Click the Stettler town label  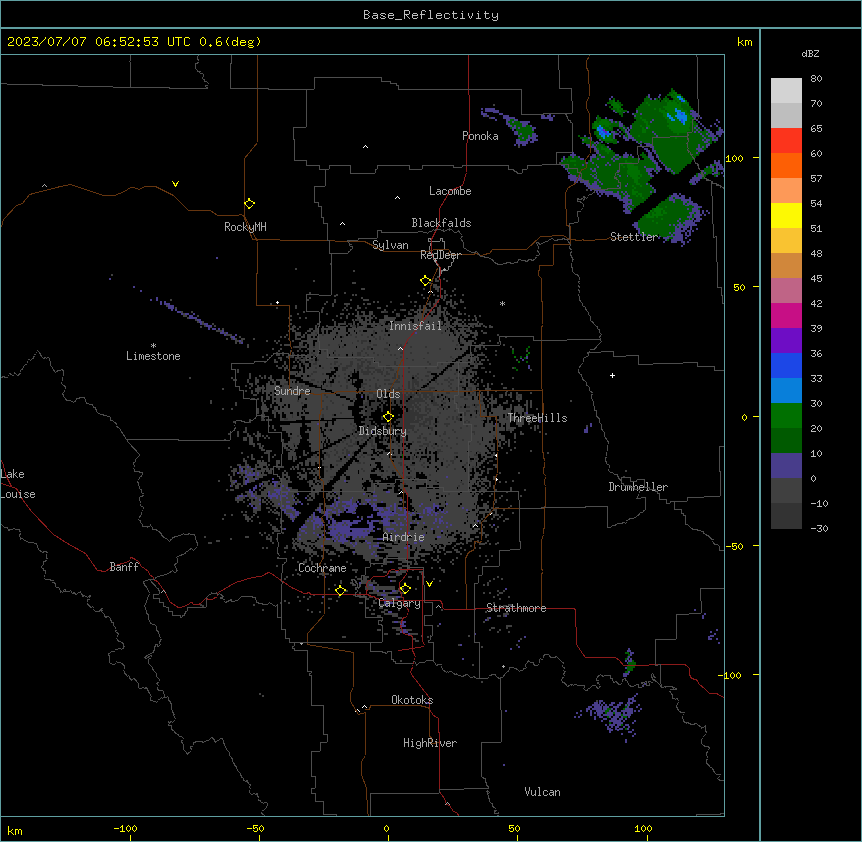tap(634, 237)
